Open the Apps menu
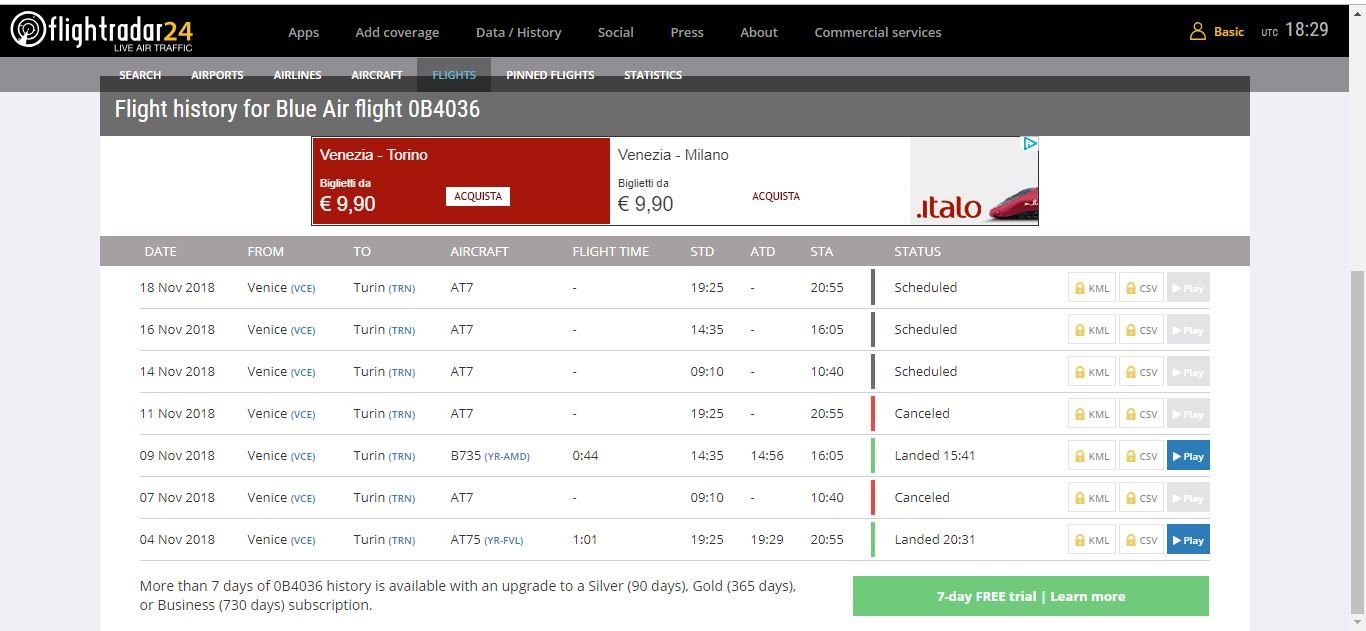1366x631 pixels. [x=303, y=32]
